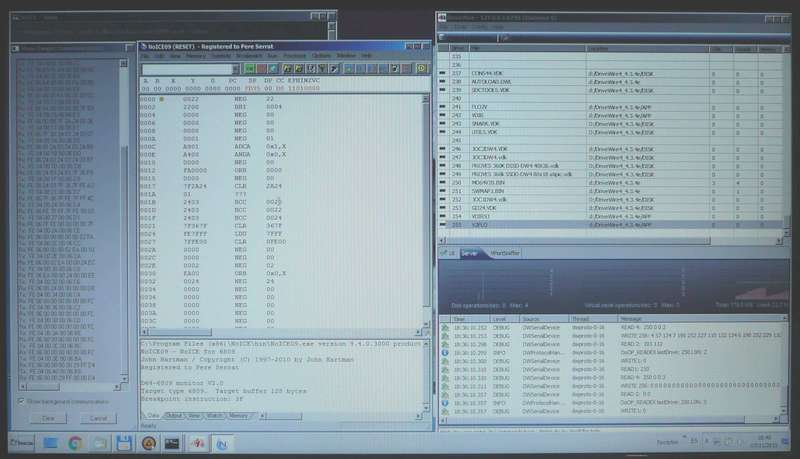Switch to the Server tab in DriveWire
Viewport: 800px width, 459px height.
click(469, 254)
